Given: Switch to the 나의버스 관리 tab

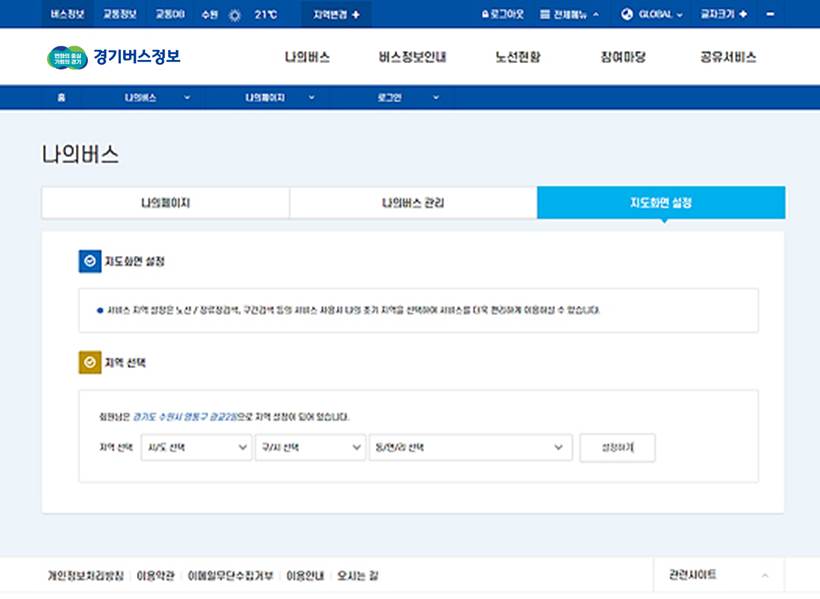Looking at the screenshot, I should pyautogui.click(x=413, y=203).
